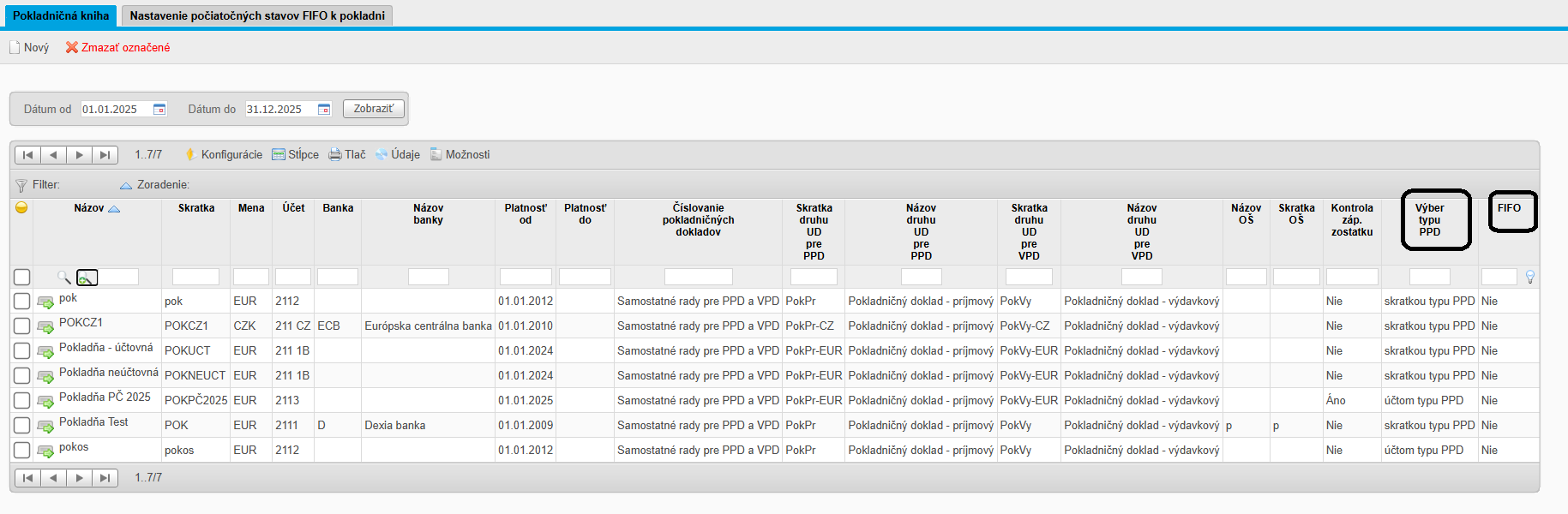Open the Dátum od calendar picker
The image size is (1568, 514).
[159, 110]
